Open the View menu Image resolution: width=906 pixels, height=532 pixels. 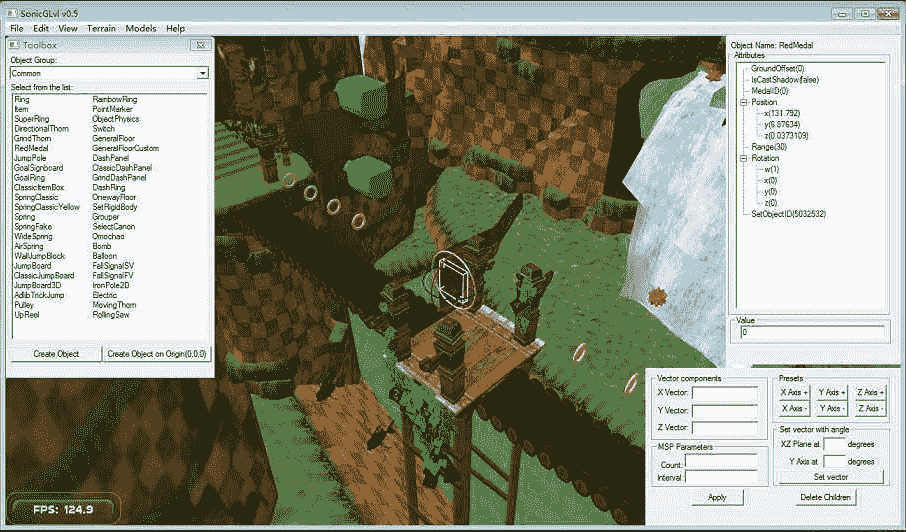coord(68,28)
